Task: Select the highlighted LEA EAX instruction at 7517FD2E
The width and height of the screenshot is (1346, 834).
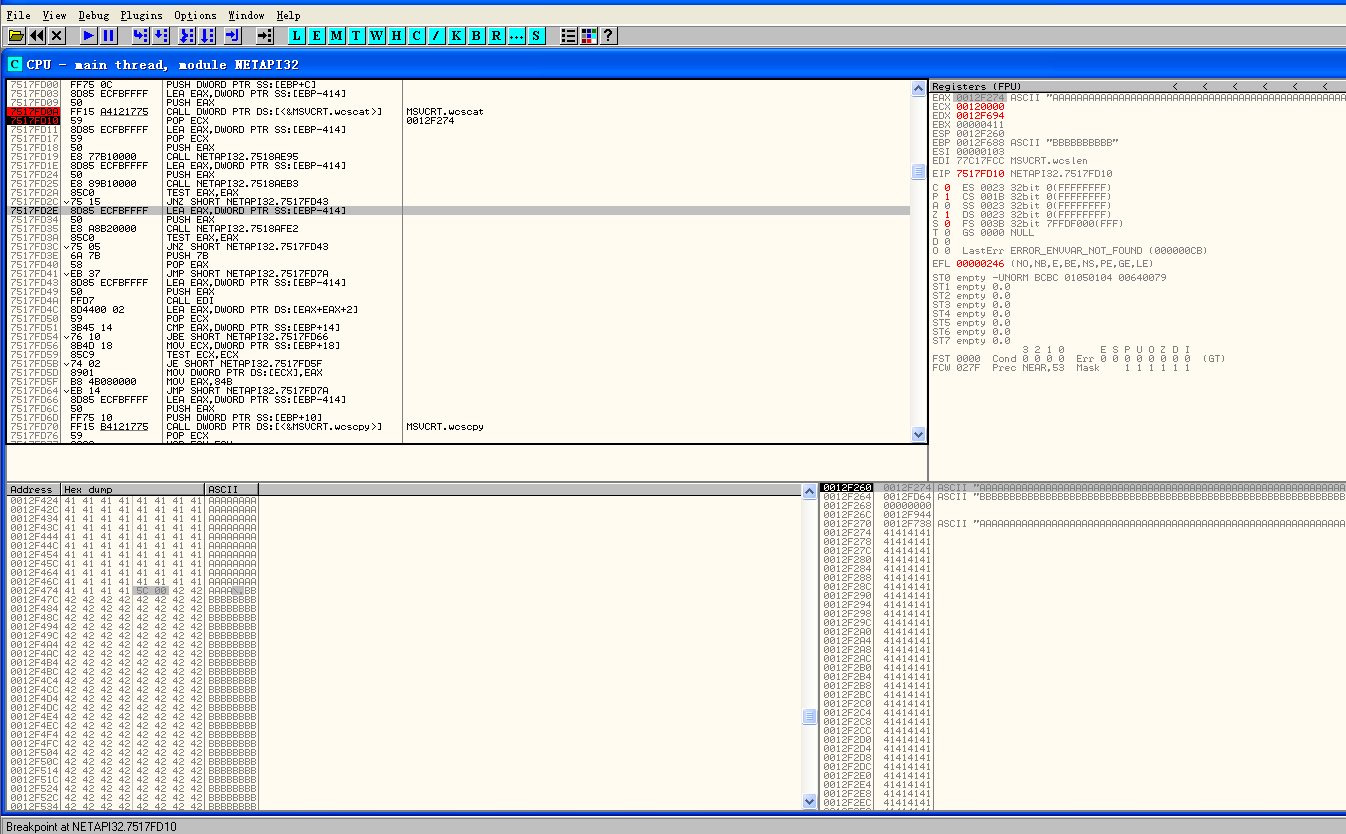Action: [256, 211]
